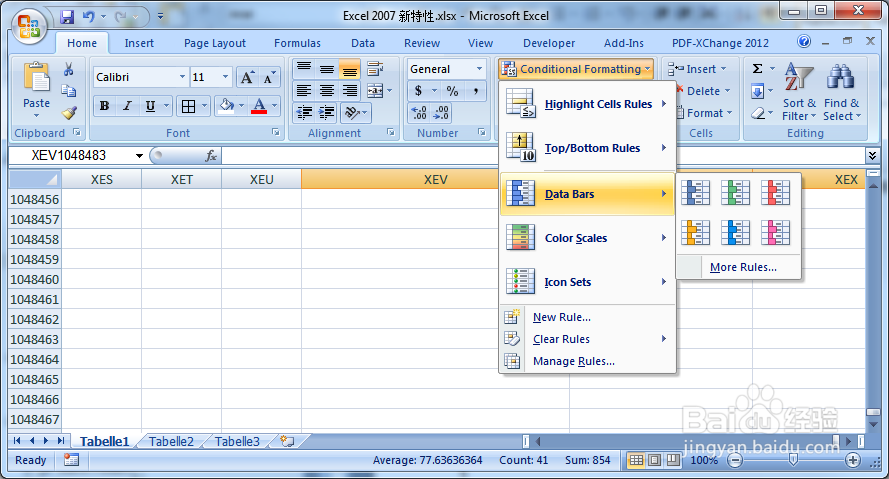The width and height of the screenshot is (889, 479).
Task: Select Top/Bottom Rules entry
Action: click(587, 149)
